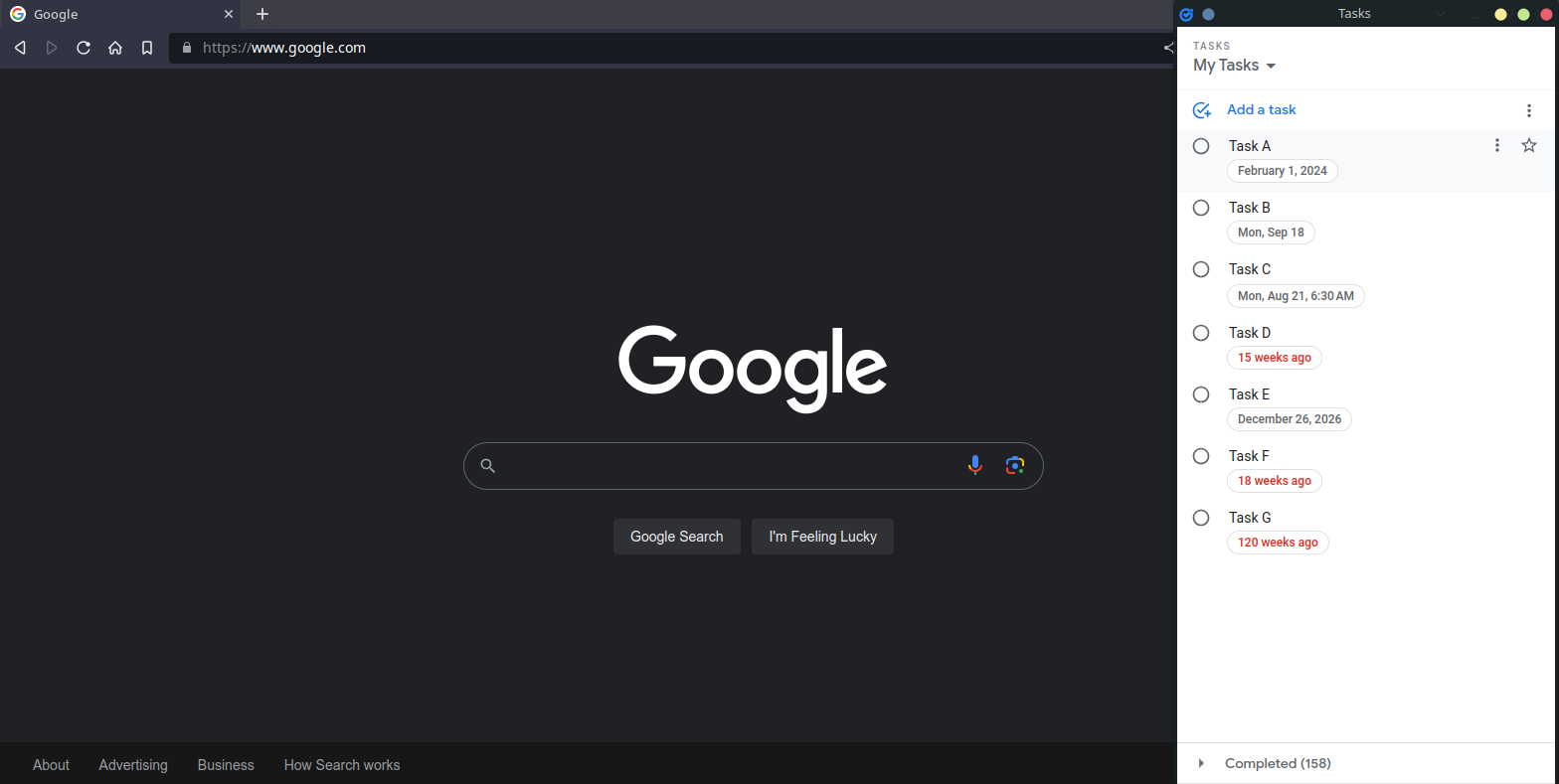Open the browser home icon
The height and width of the screenshot is (784, 1559).
click(x=115, y=48)
